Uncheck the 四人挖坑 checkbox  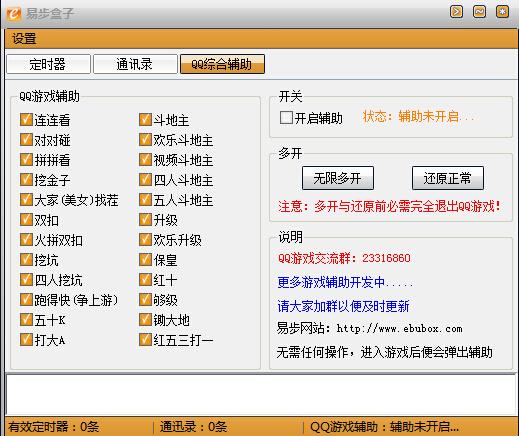pos(26,280)
